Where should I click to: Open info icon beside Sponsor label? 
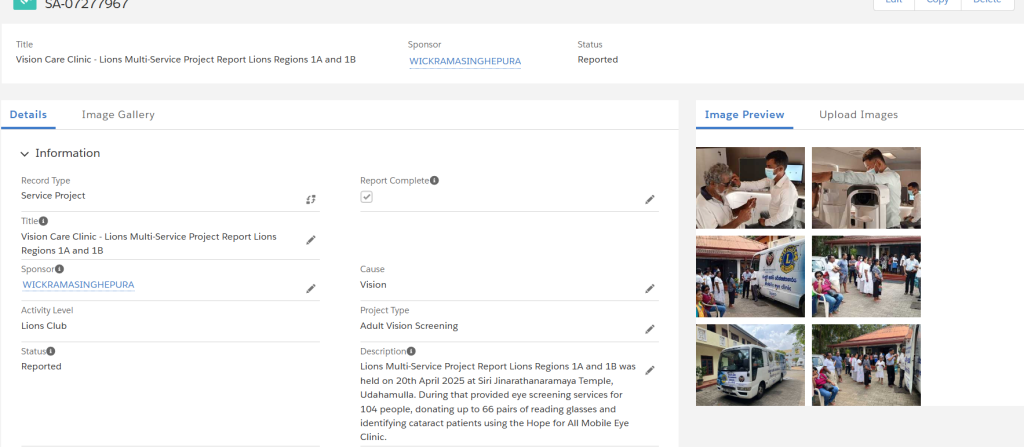59,269
